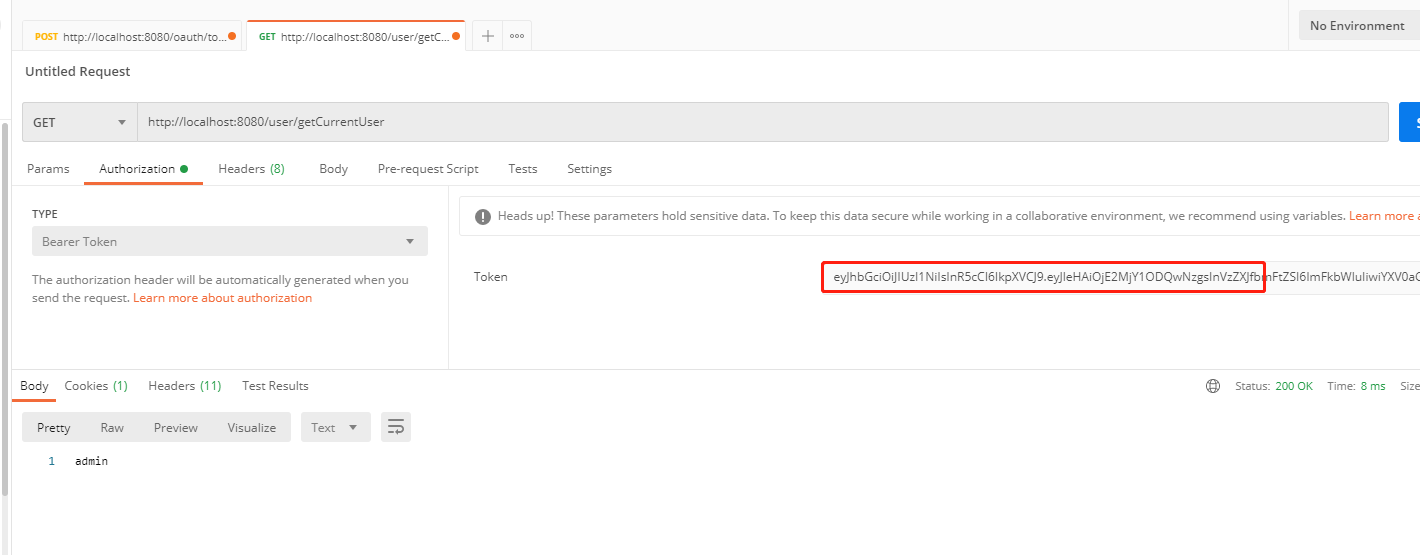Open the Params tab
The image size is (1420, 555).
[x=48, y=169]
